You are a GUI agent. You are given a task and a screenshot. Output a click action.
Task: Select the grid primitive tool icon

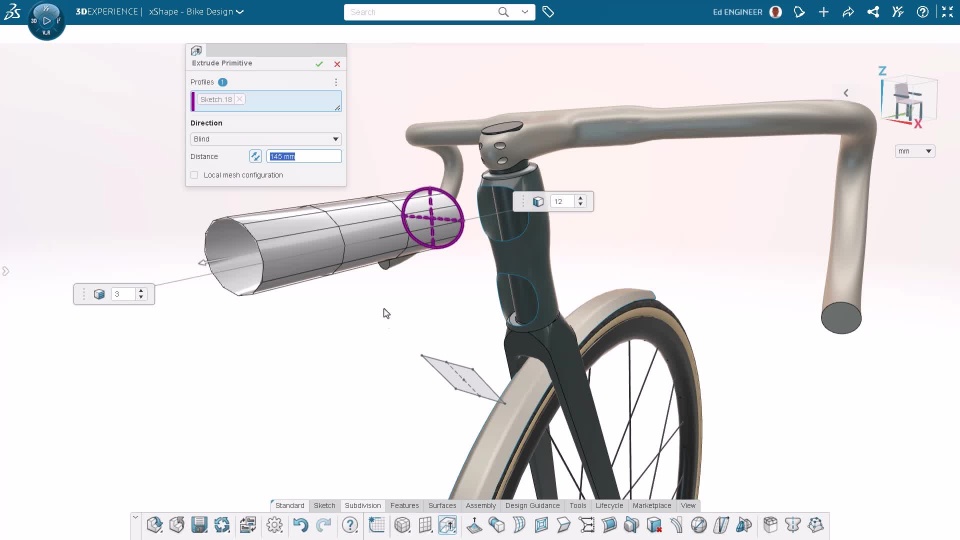(x=426, y=525)
